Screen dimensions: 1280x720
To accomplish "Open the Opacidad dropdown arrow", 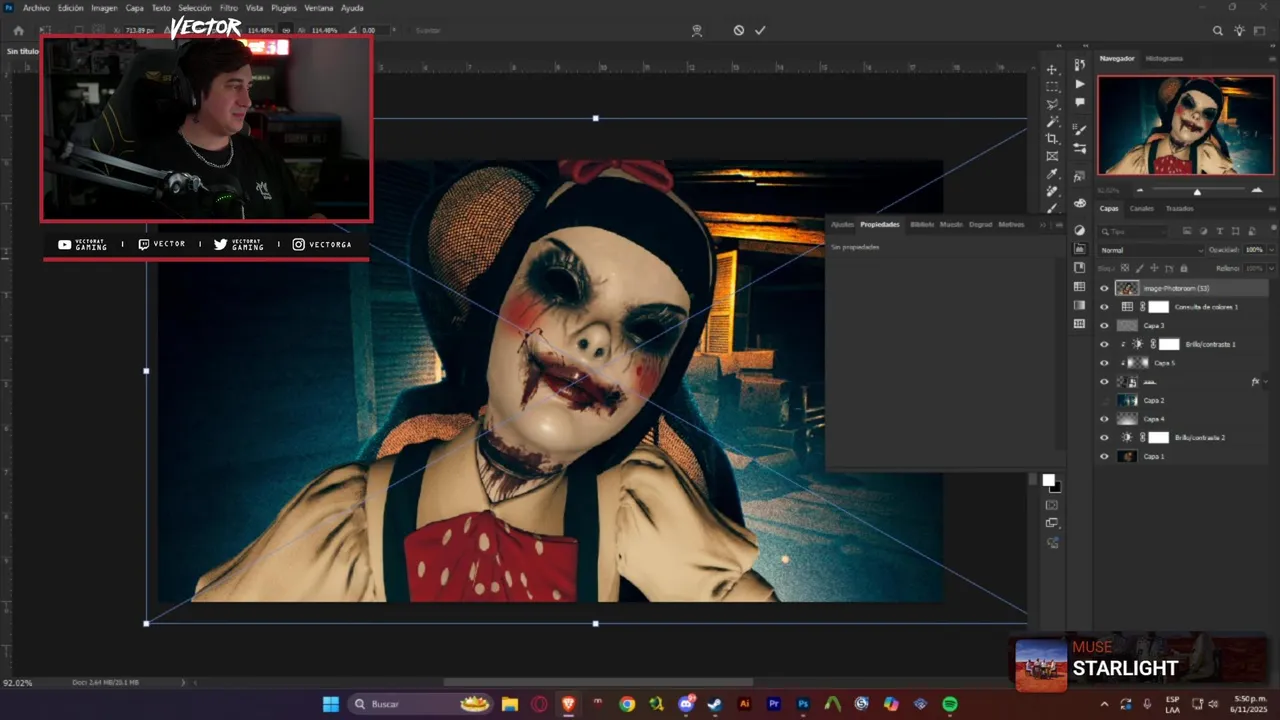I will tap(1271, 250).
